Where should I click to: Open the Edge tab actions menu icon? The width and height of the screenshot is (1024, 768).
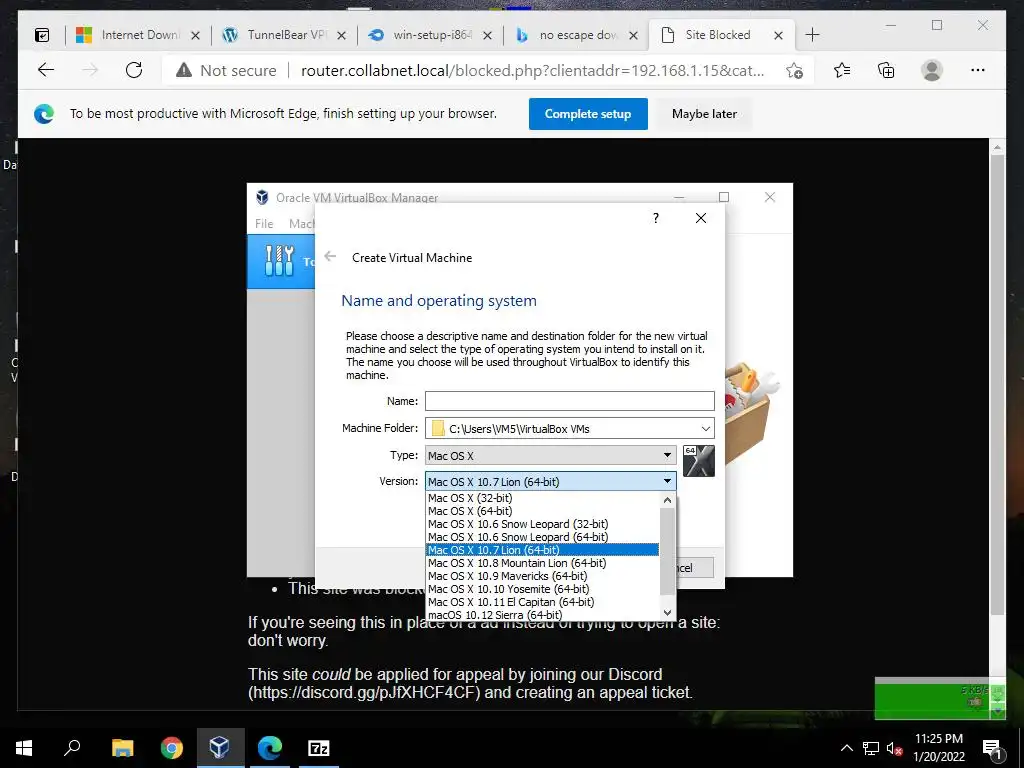pos(42,35)
